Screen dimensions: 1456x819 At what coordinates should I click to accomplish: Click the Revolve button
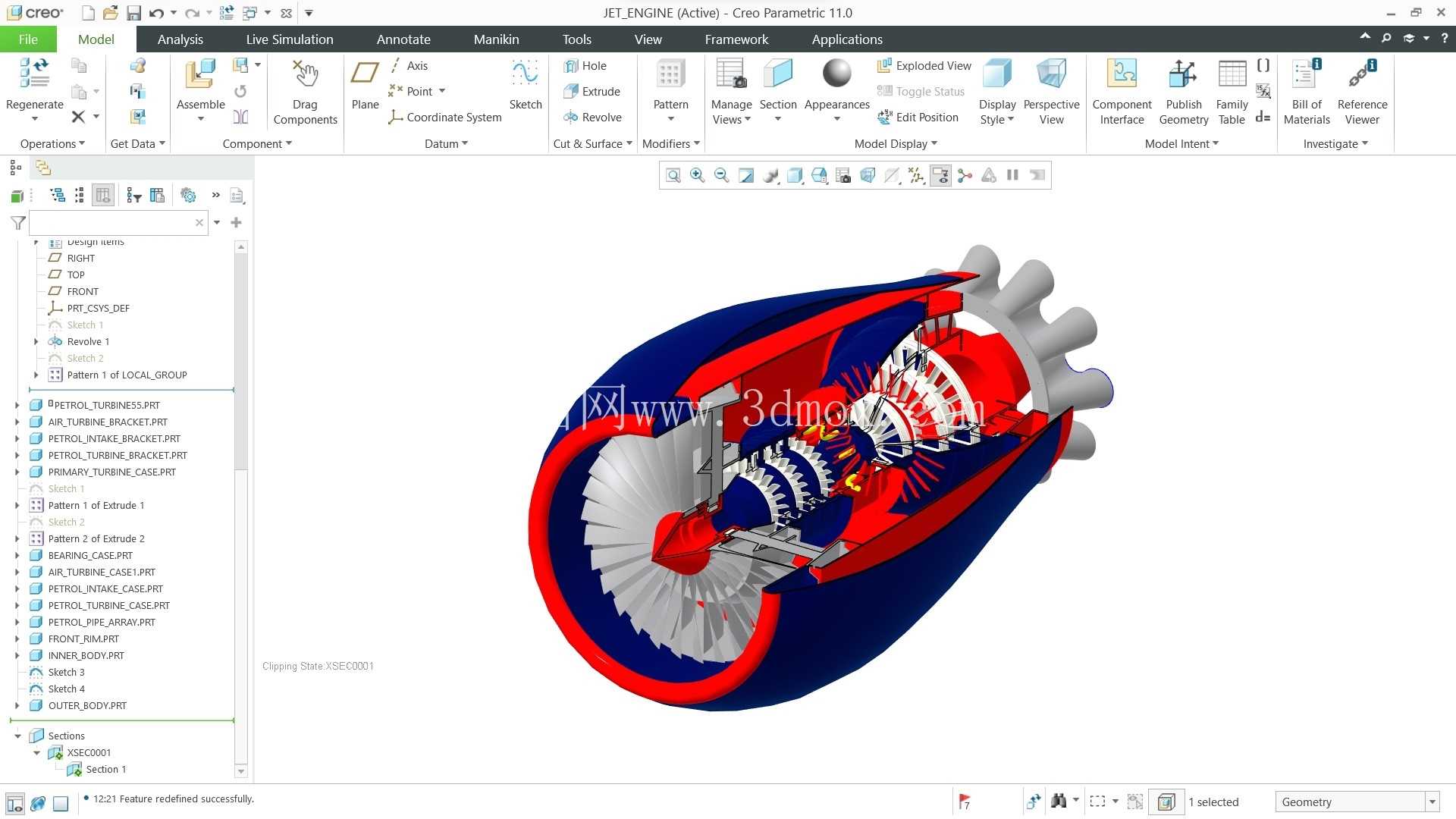point(592,118)
